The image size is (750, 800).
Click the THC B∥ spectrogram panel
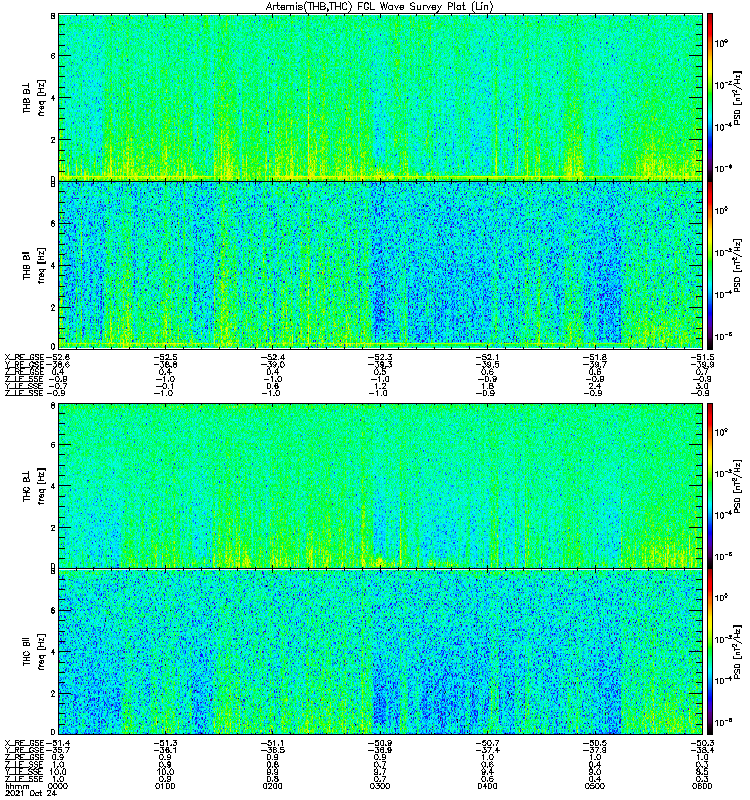click(380, 652)
